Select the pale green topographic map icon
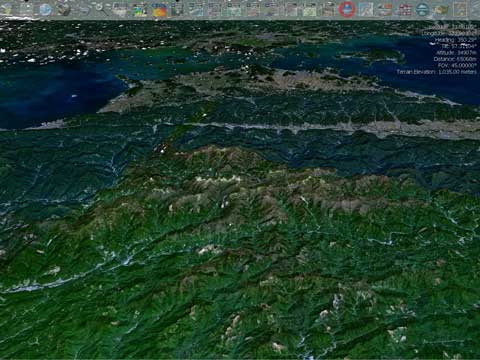 (310, 9)
